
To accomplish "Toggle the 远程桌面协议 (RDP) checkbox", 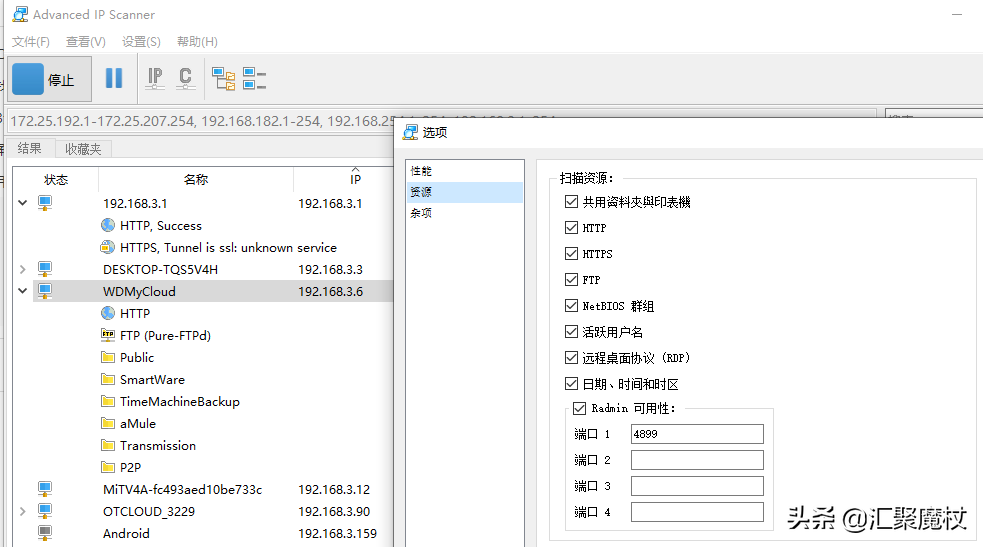I will (571, 357).
